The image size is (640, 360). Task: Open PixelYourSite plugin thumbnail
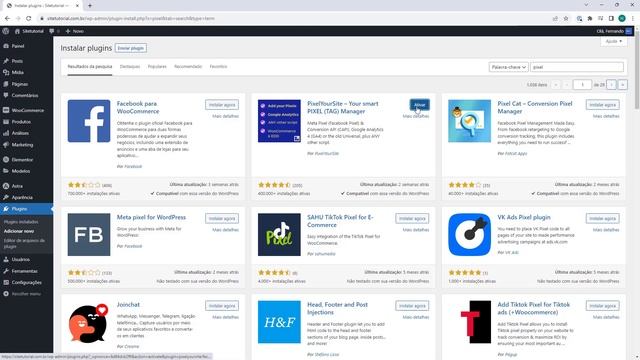(279, 121)
